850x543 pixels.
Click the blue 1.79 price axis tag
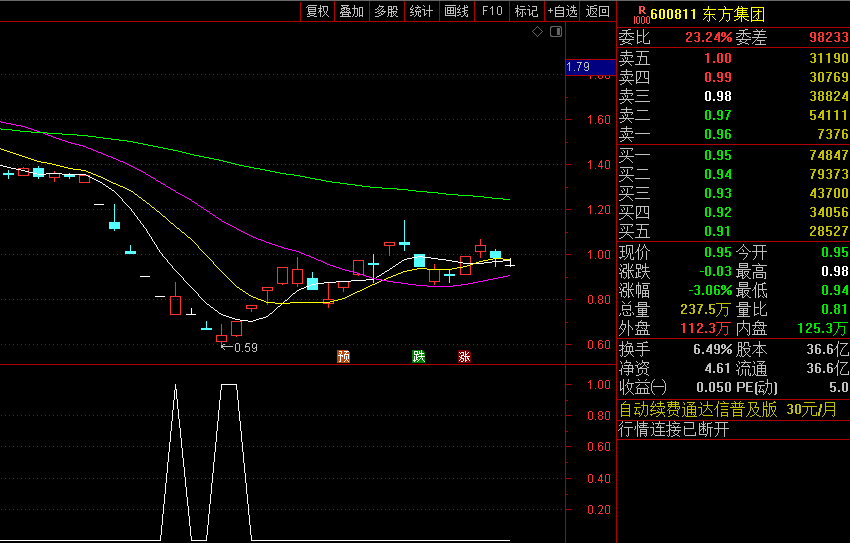[x=578, y=67]
